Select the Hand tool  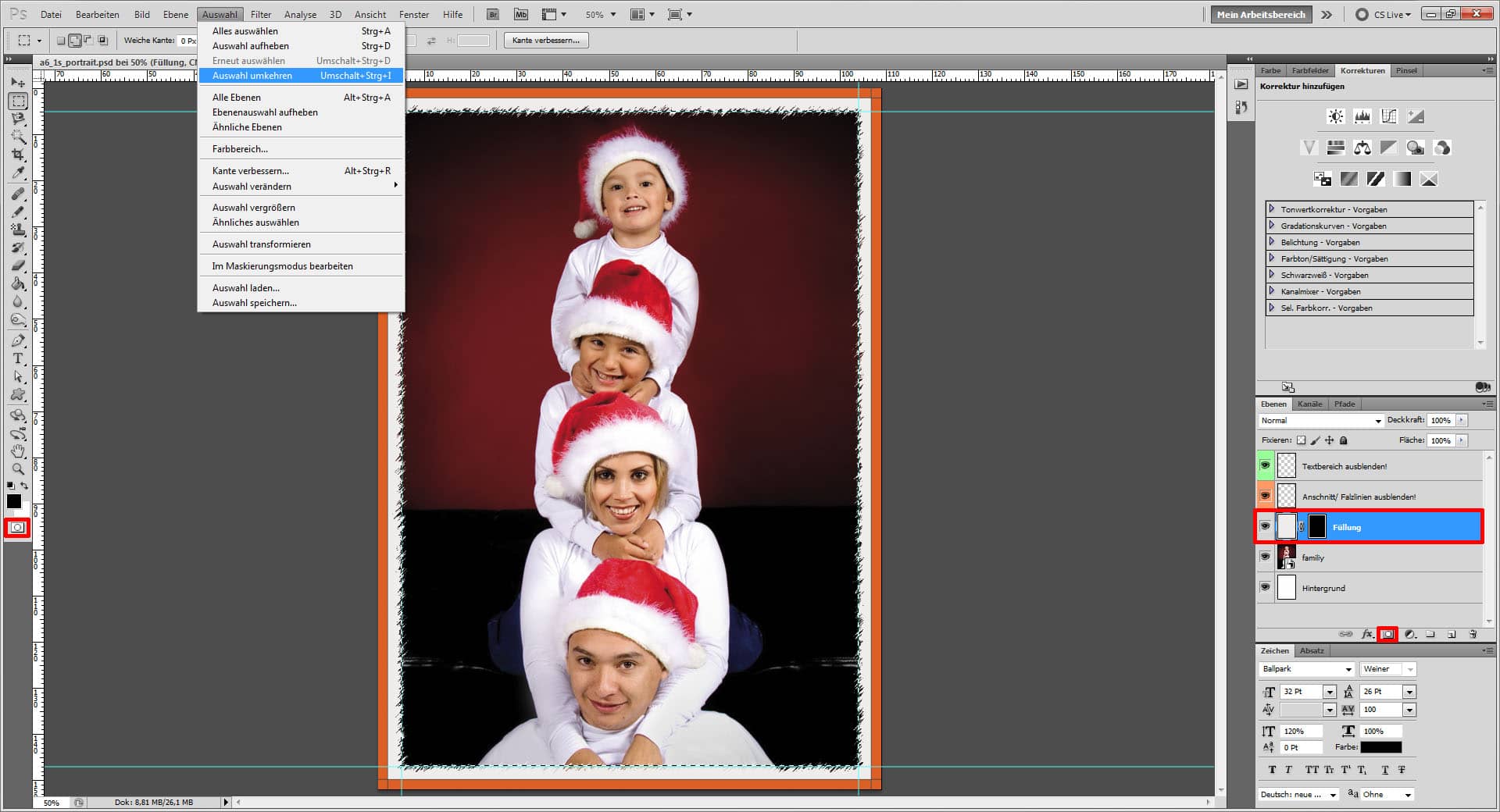17,451
